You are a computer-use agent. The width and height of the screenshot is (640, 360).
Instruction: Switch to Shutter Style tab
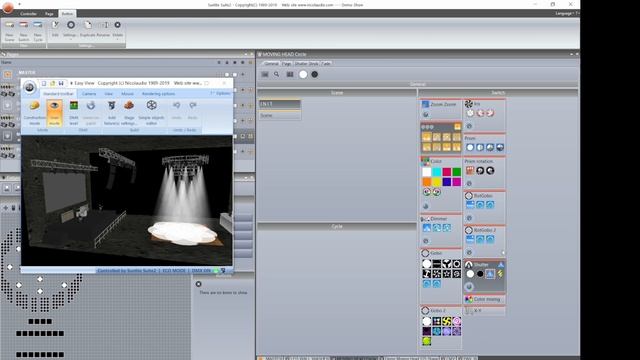pos(306,64)
